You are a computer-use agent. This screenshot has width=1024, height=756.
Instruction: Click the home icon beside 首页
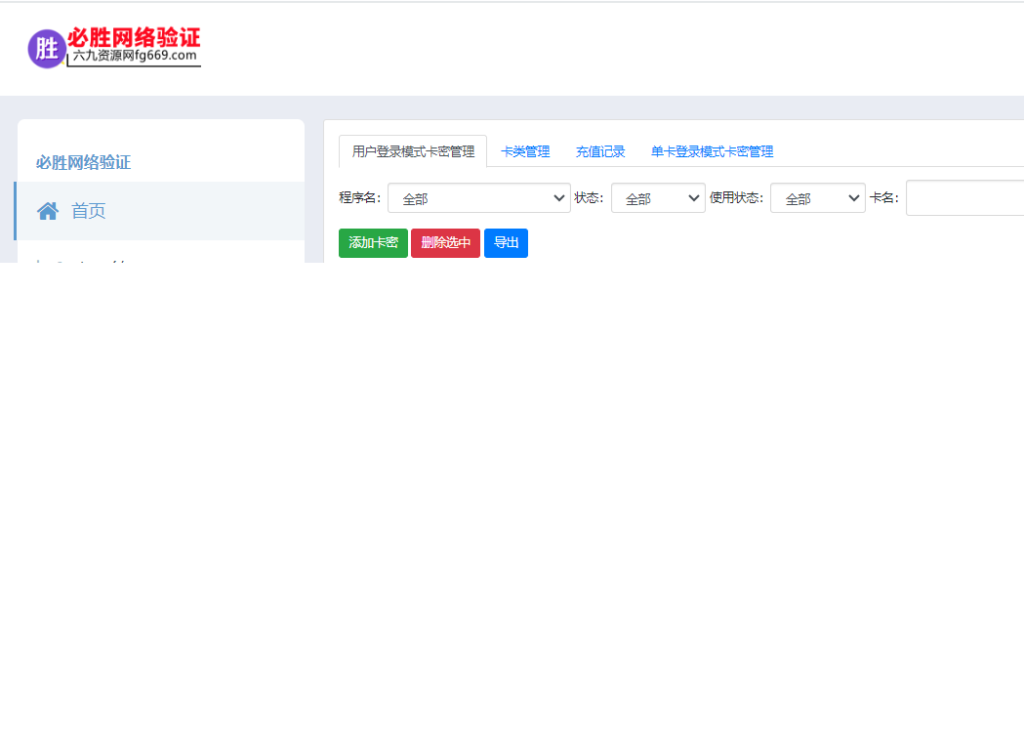[47, 210]
